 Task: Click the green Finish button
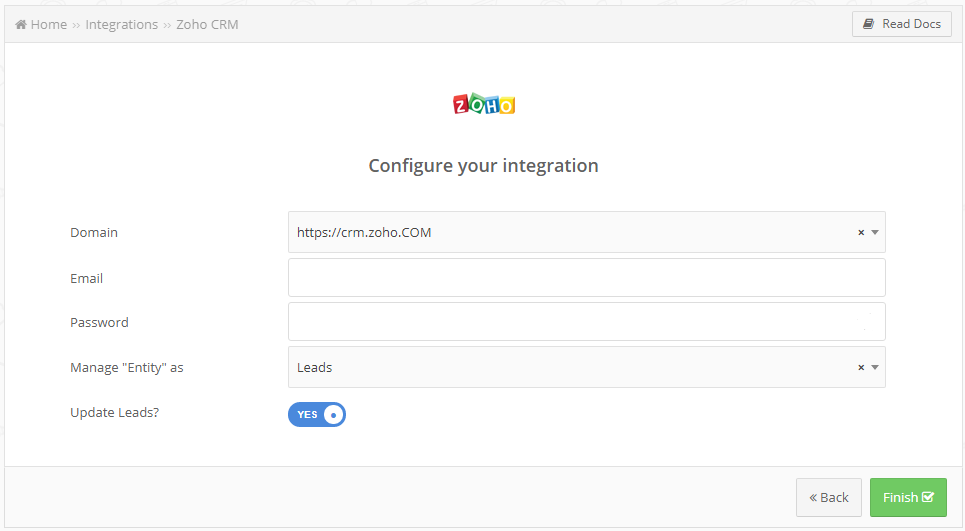(908, 497)
